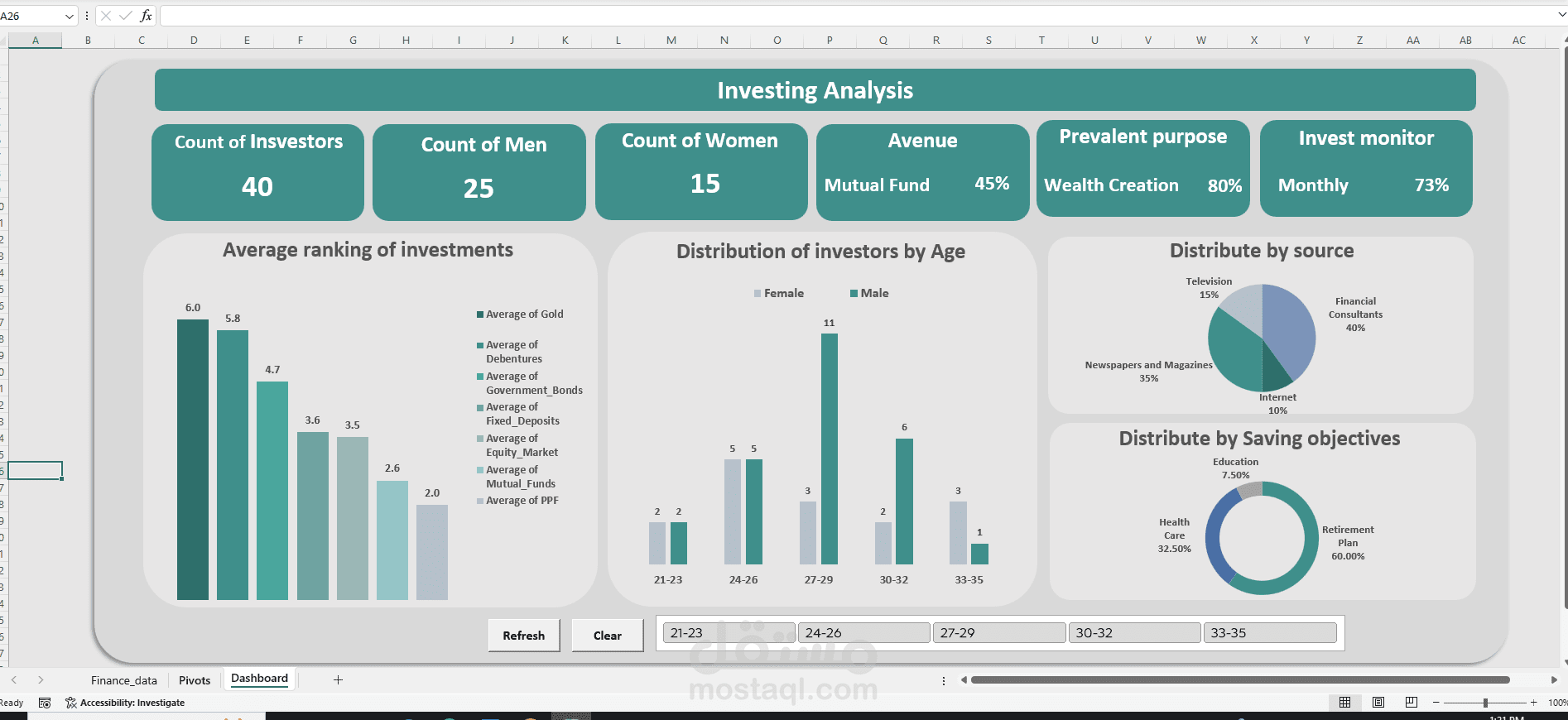Select the 21-23 age slicer item
The height and width of the screenshot is (720, 1568).
click(729, 633)
